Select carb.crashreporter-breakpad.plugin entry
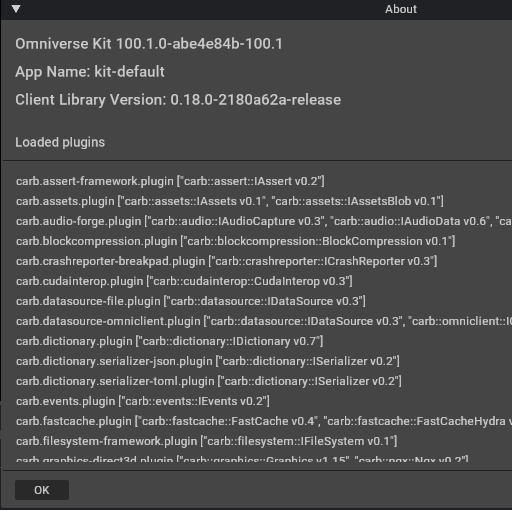 pos(227,261)
